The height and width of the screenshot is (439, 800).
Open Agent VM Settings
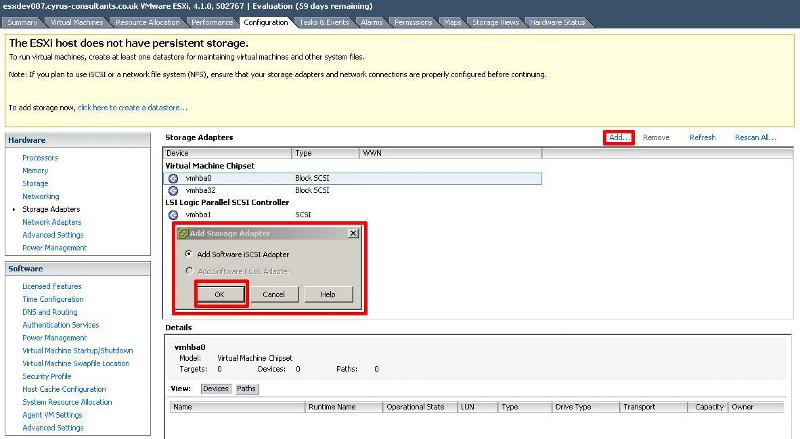[x=52, y=415]
